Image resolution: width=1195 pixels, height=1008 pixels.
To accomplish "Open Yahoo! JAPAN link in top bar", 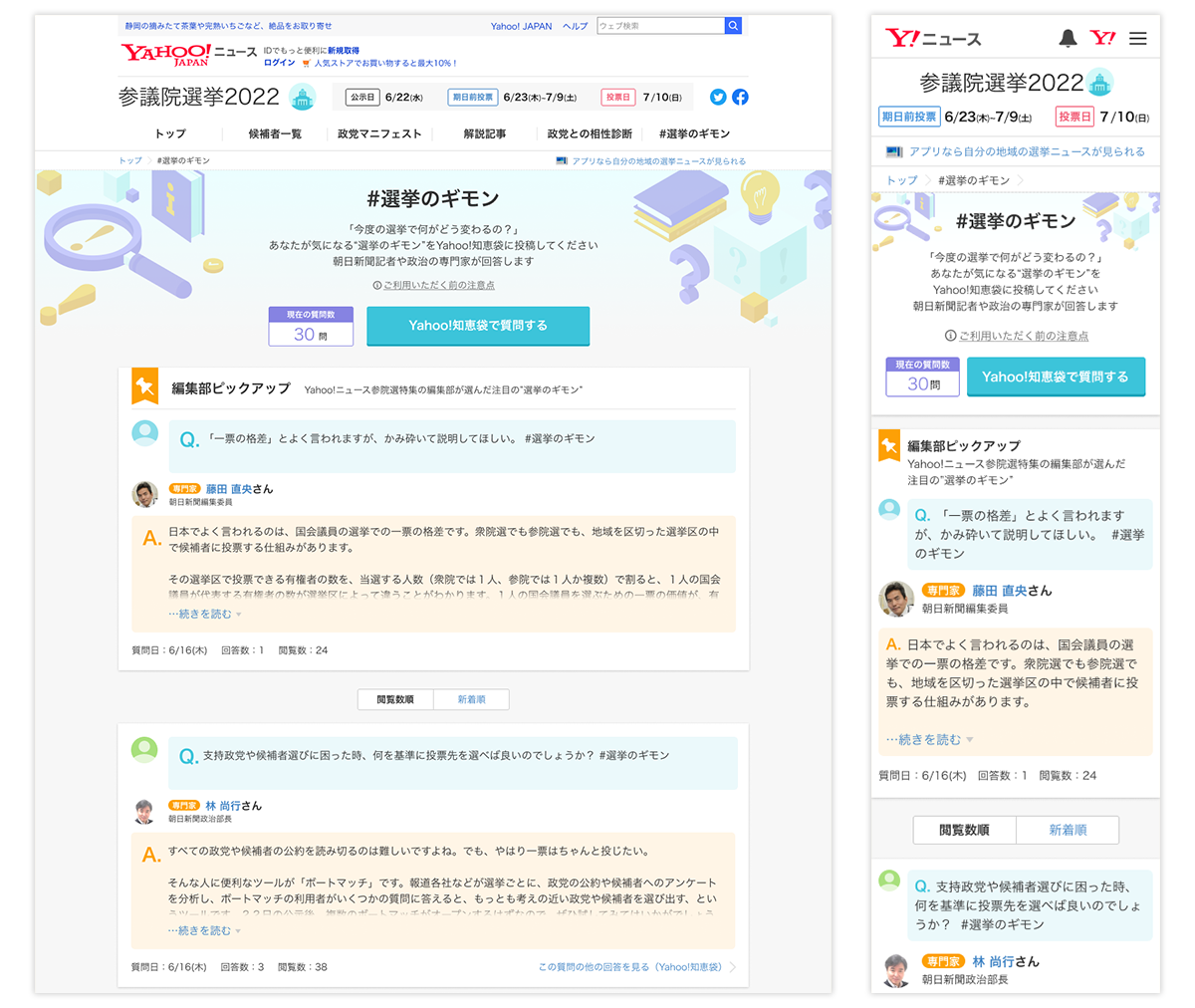I will pos(519,26).
